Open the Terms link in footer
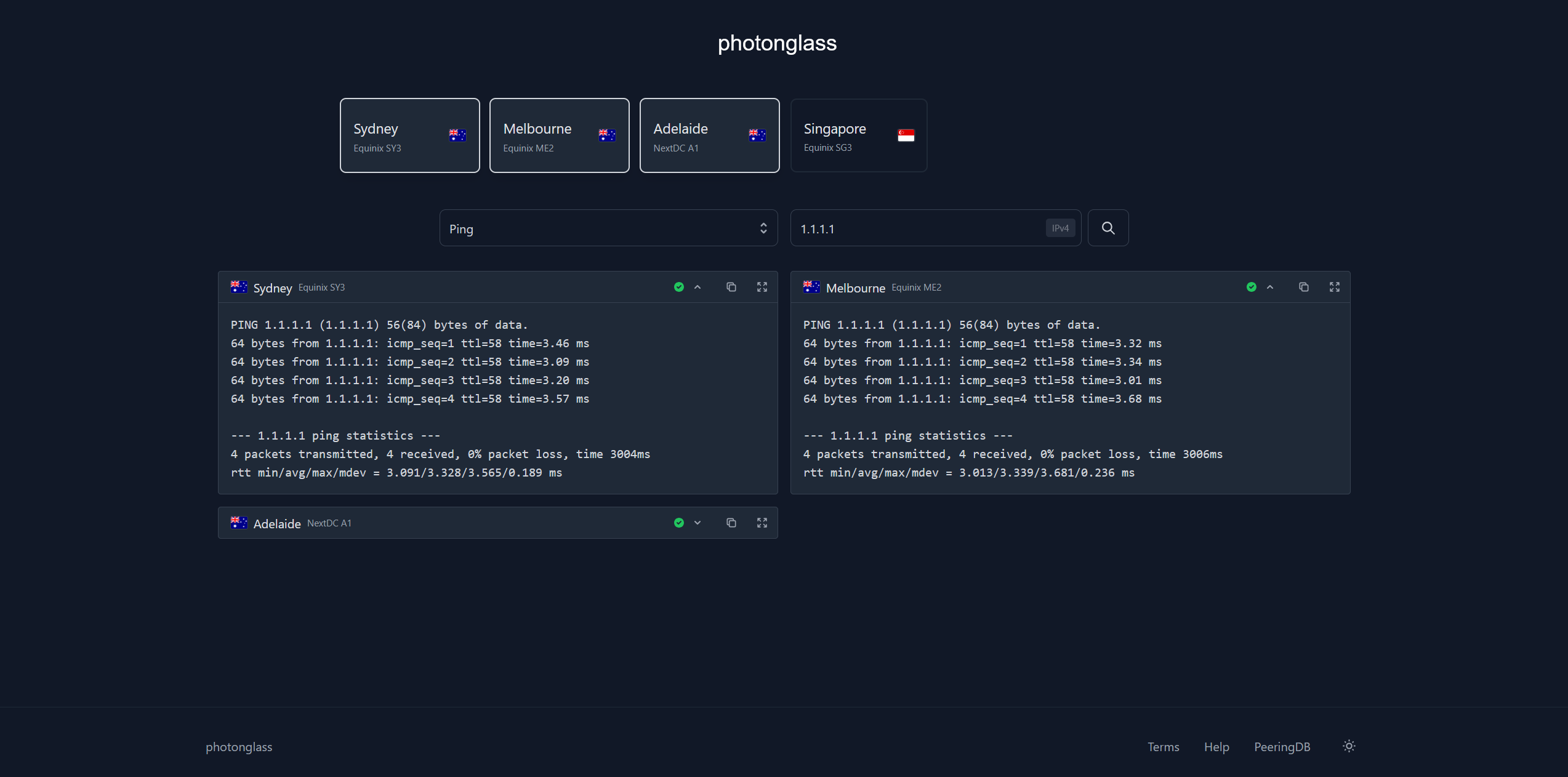The height and width of the screenshot is (777, 1568). pos(1163,747)
